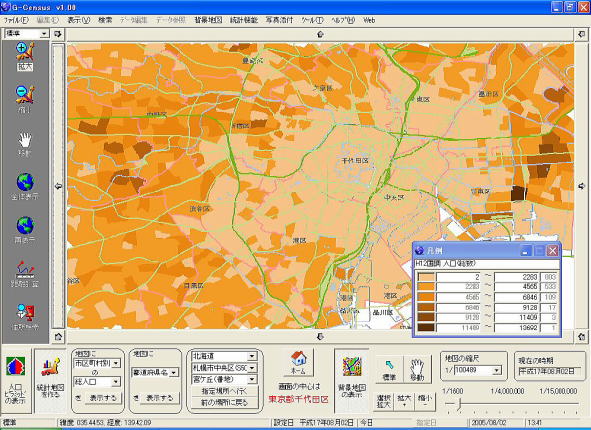
Task: Click the 千代田区 label on map
Action: [355, 161]
